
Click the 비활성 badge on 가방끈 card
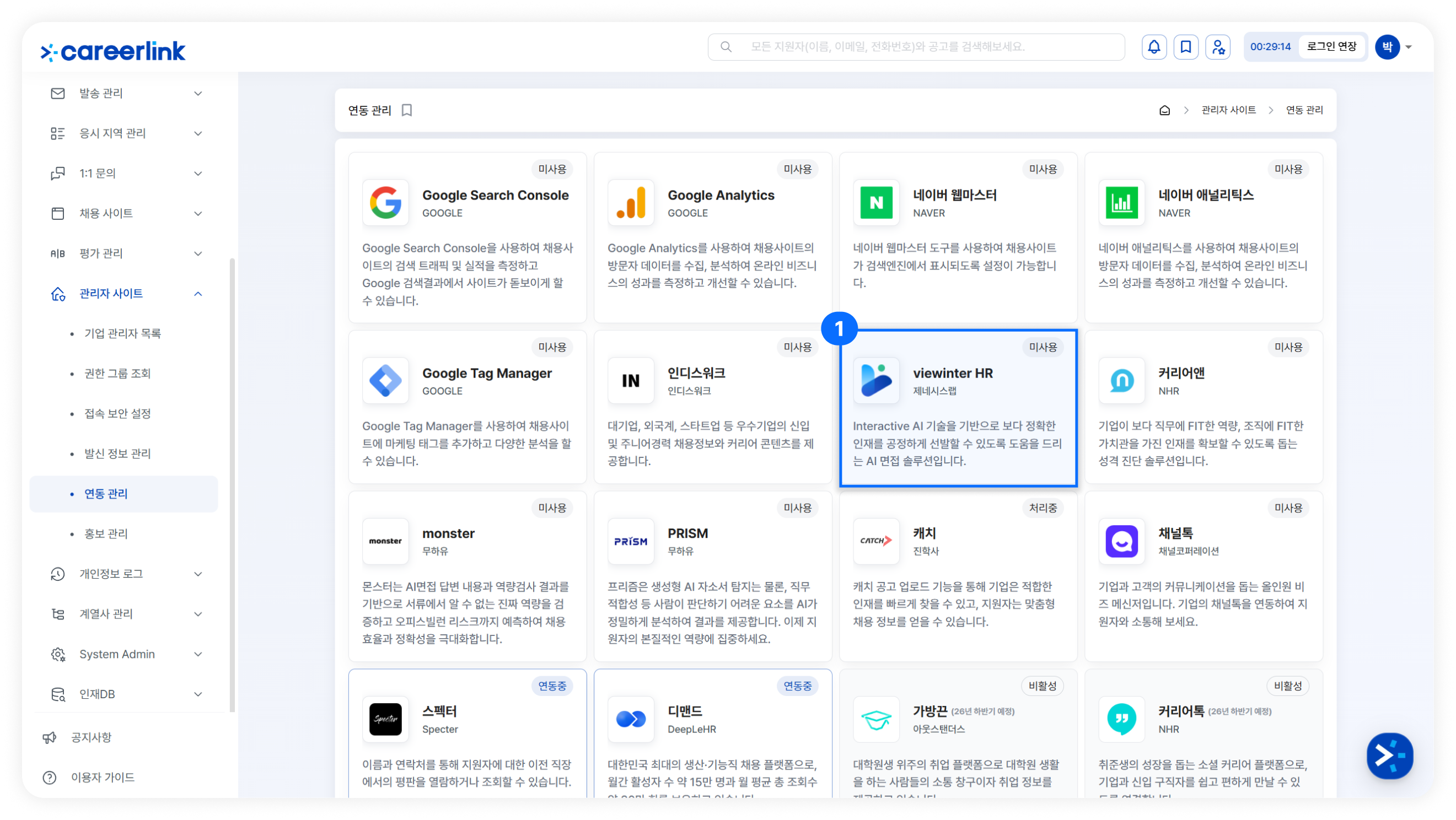[x=1043, y=686]
